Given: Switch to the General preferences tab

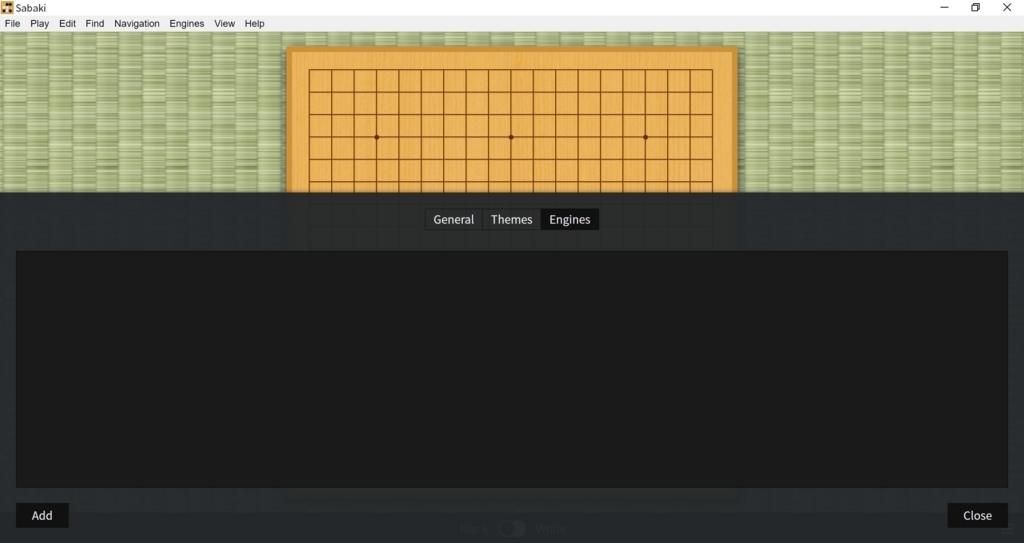Looking at the screenshot, I should point(453,220).
